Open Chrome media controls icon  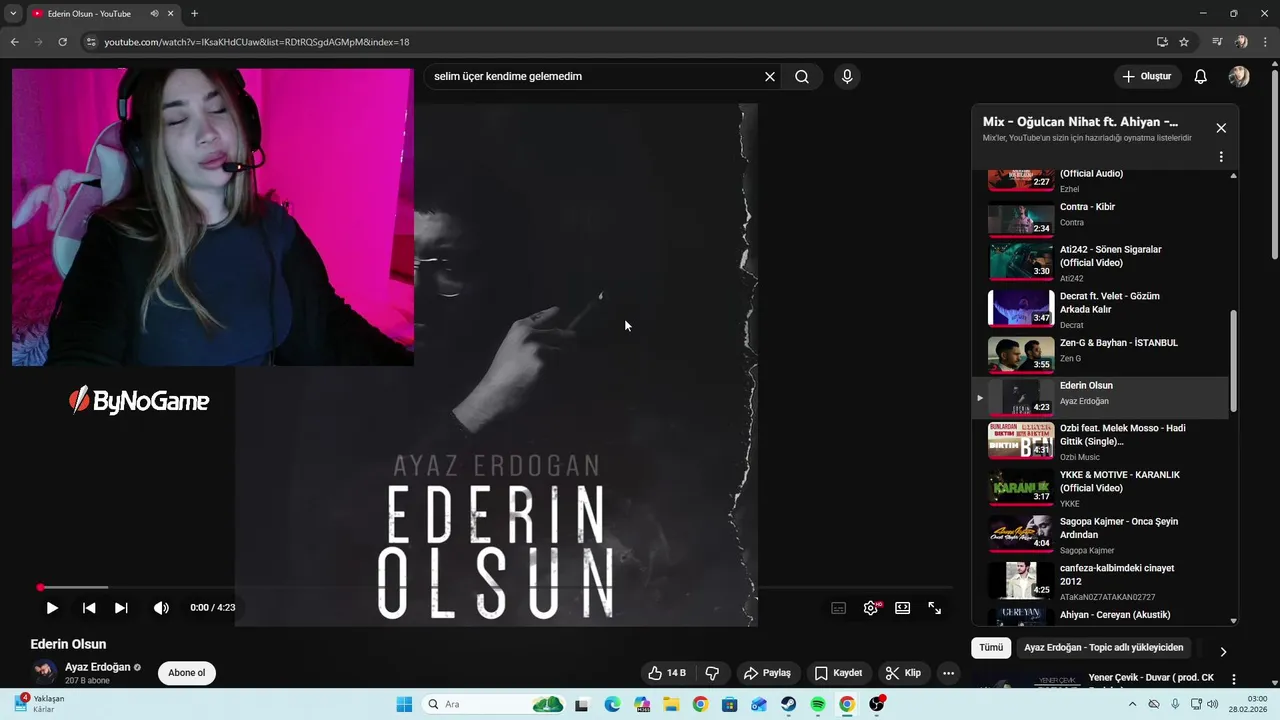point(1217,42)
